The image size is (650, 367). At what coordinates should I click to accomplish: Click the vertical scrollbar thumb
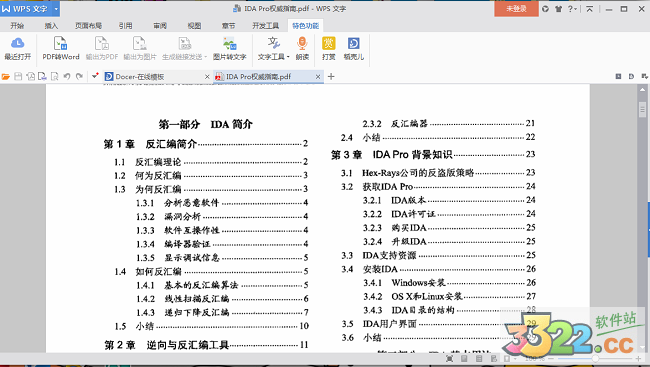coord(642,110)
